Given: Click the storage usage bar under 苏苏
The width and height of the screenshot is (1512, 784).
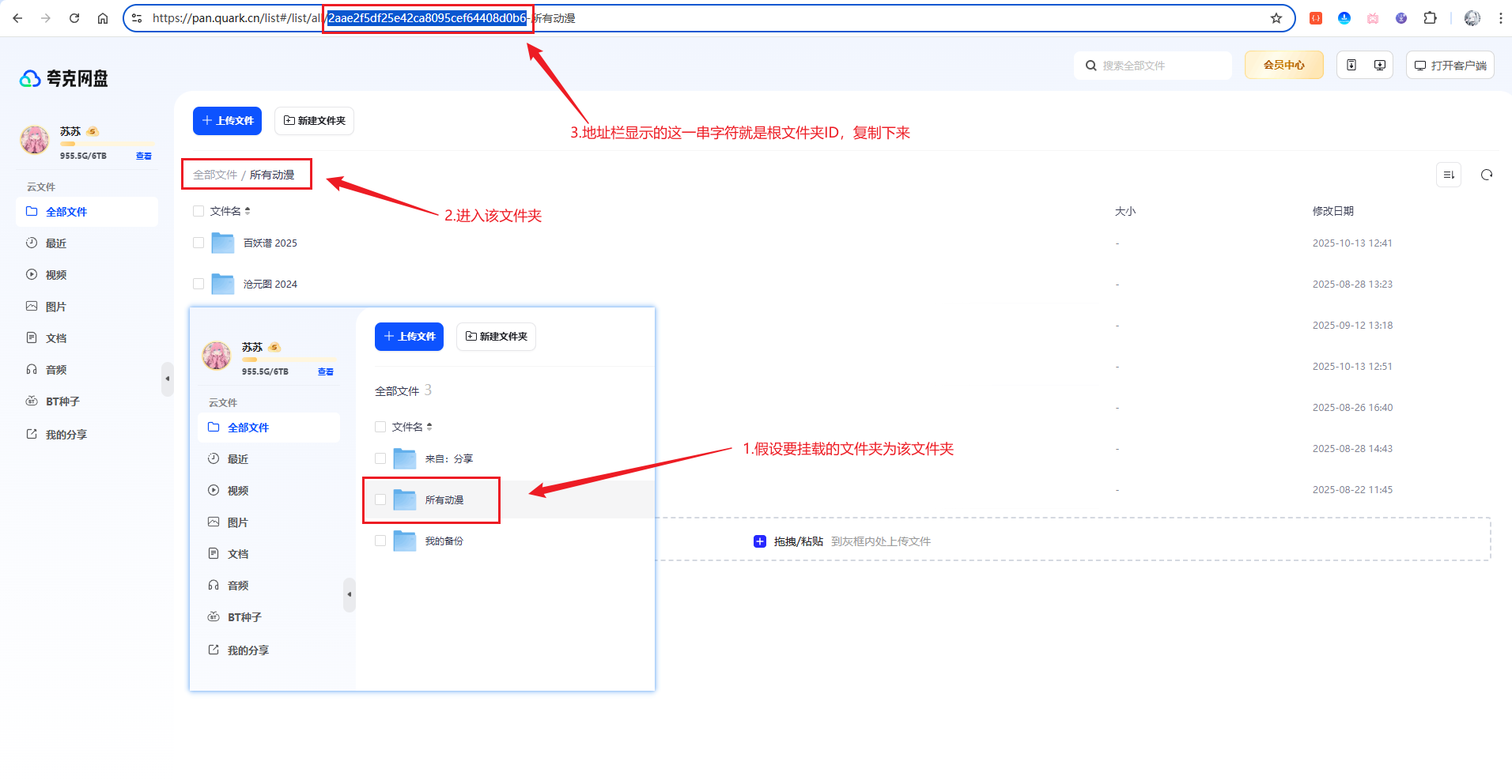Looking at the screenshot, I should 106,145.
